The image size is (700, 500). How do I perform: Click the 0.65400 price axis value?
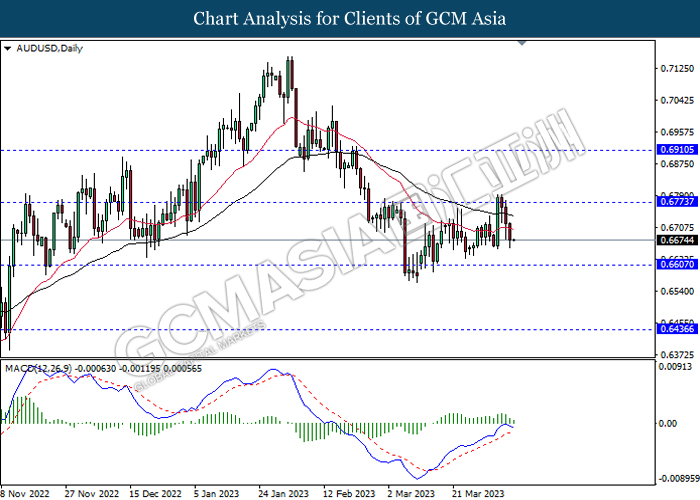(677, 291)
